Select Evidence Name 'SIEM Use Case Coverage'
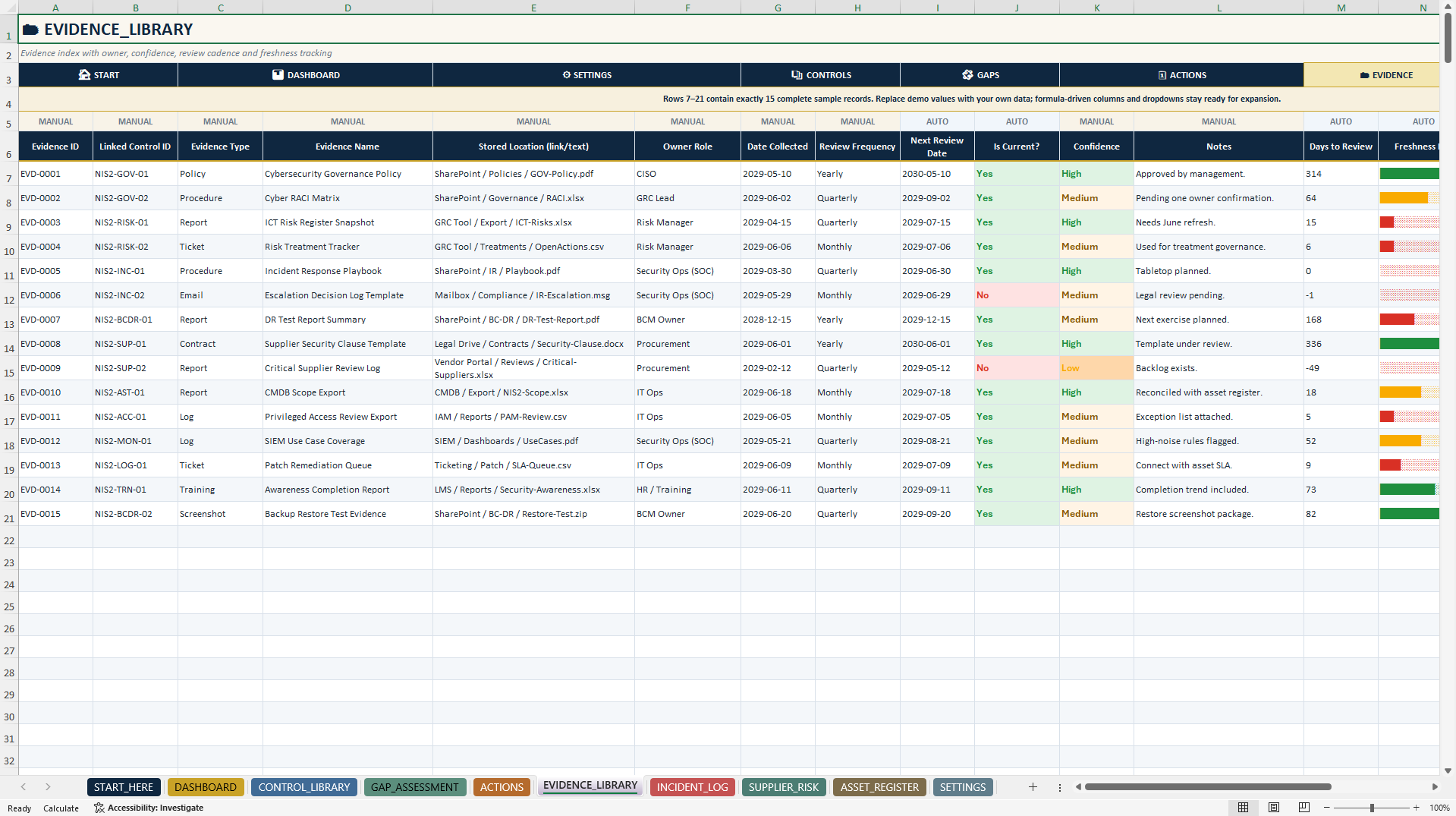 347,441
